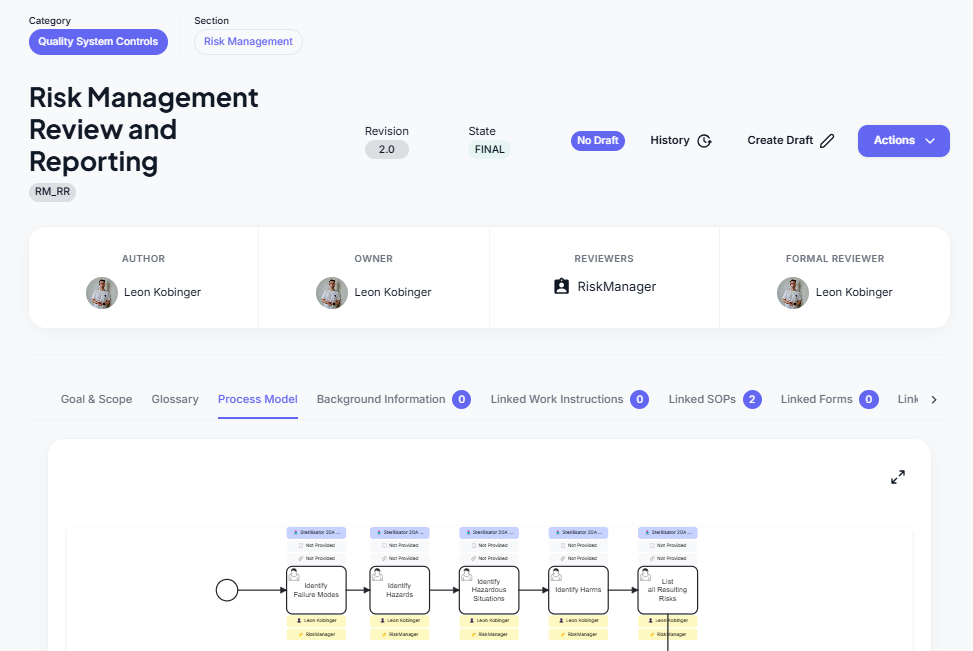Select the Linked SOPs tab

click(702, 399)
